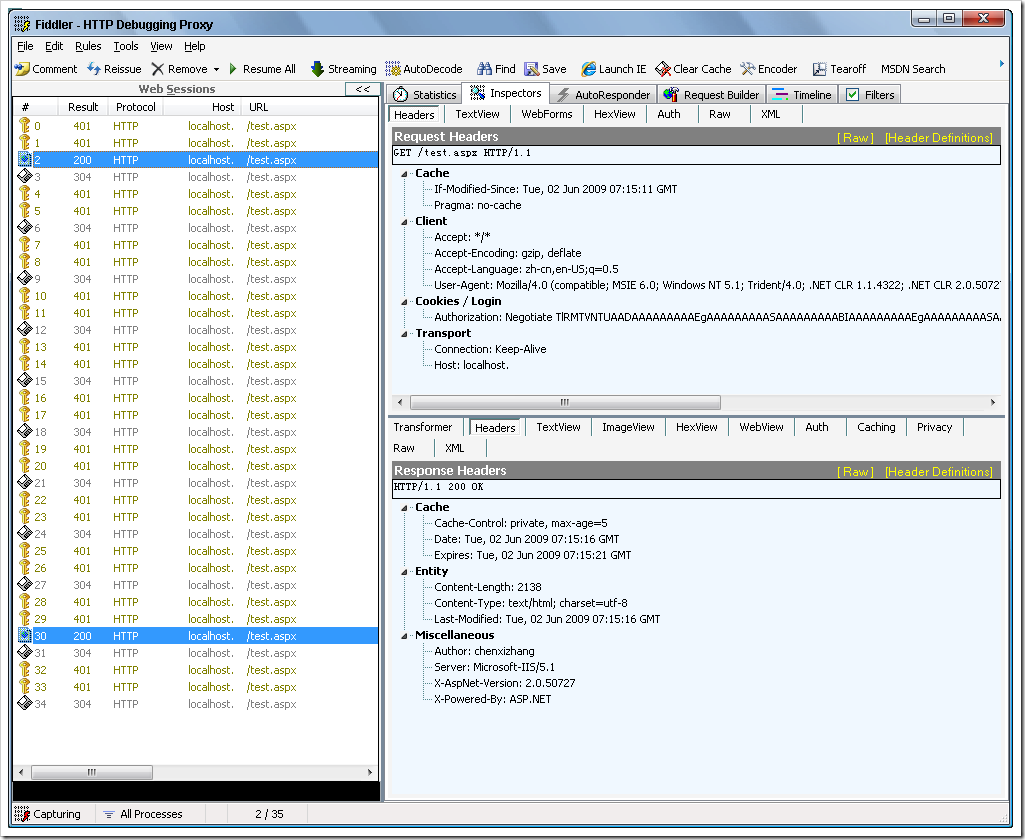The image size is (1025, 840).
Task: Open the request [Header Definitions] link
Action: coord(939,137)
